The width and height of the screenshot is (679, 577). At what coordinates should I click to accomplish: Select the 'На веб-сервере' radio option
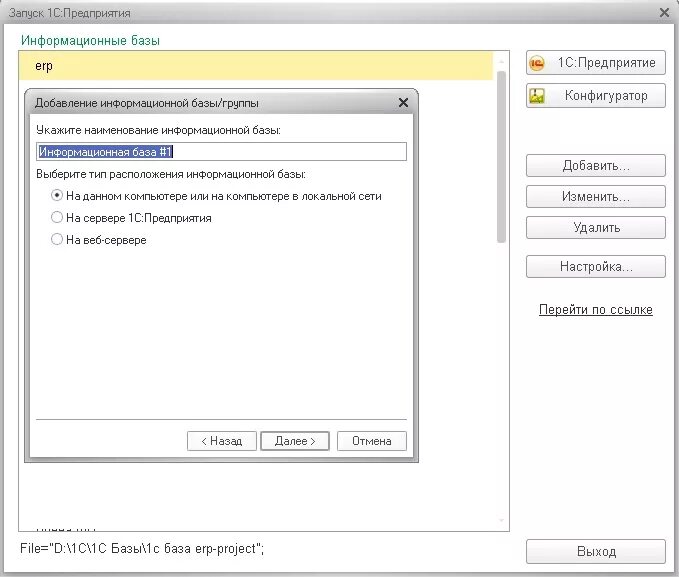(x=57, y=239)
